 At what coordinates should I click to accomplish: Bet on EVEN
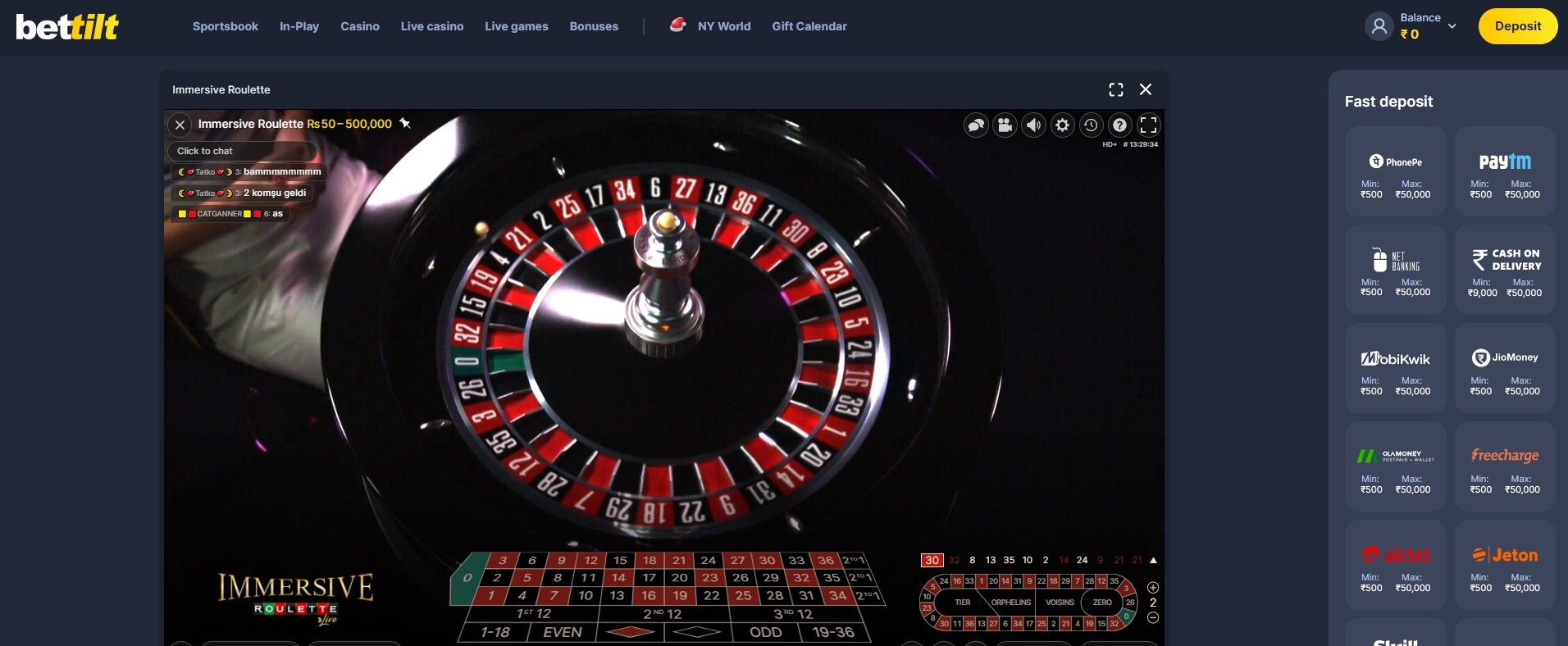[563, 632]
